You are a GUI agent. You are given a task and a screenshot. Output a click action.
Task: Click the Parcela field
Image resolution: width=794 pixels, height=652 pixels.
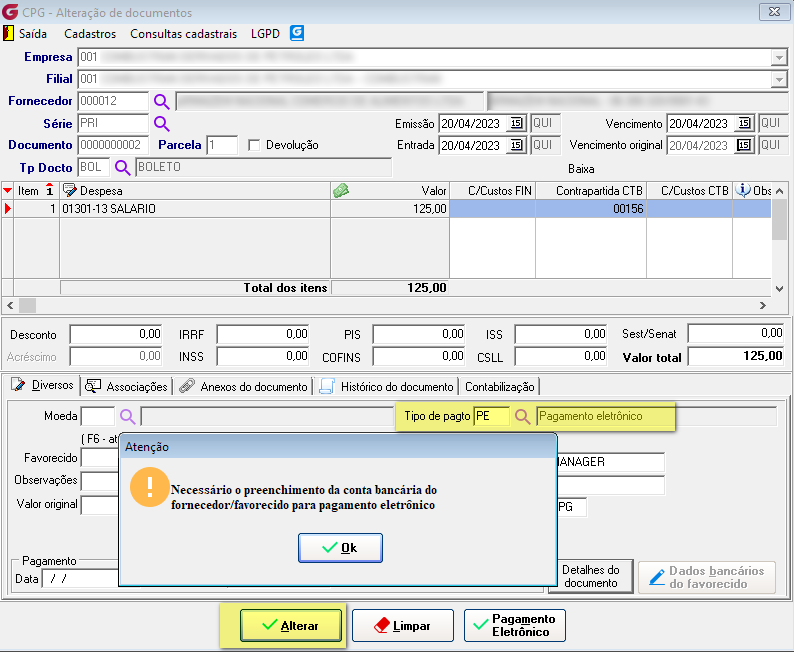click(222, 145)
